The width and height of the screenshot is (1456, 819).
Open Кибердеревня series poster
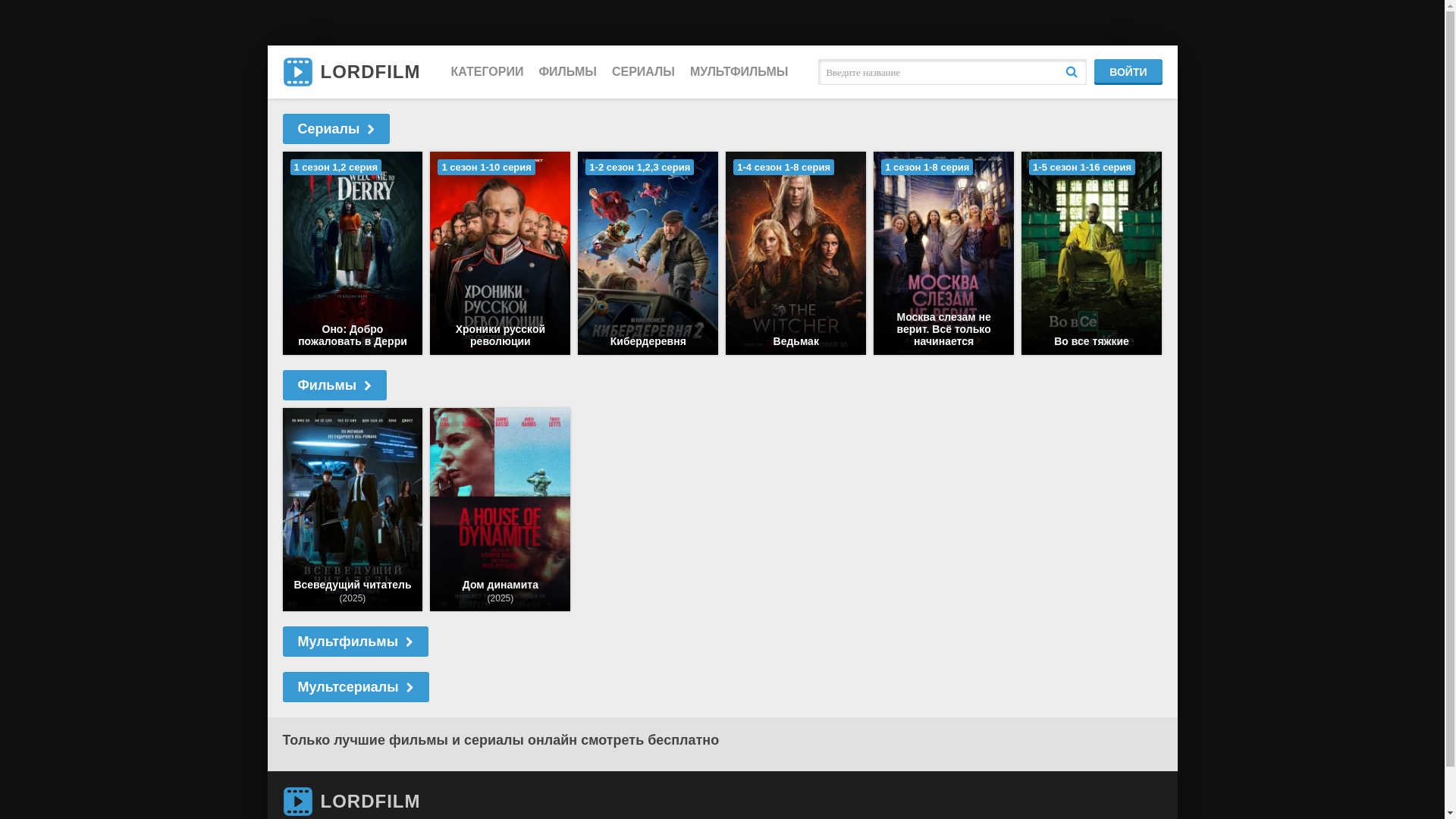pyautogui.click(x=648, y=253)
